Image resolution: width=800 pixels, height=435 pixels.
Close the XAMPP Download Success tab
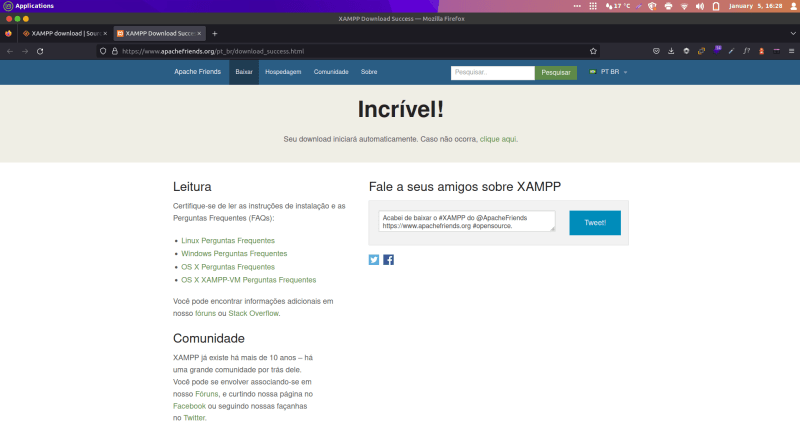pyautogui.click(x=199, y=34)
